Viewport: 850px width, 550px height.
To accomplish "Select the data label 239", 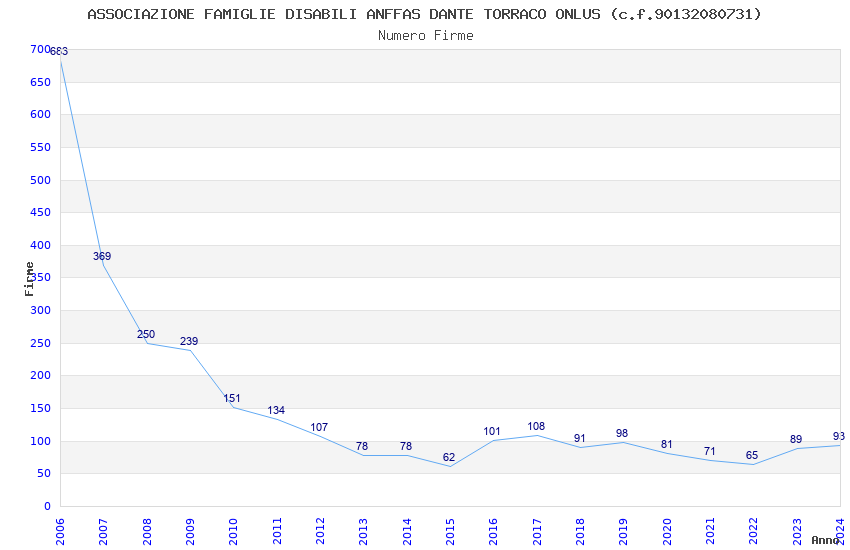I will pos(189,341).
